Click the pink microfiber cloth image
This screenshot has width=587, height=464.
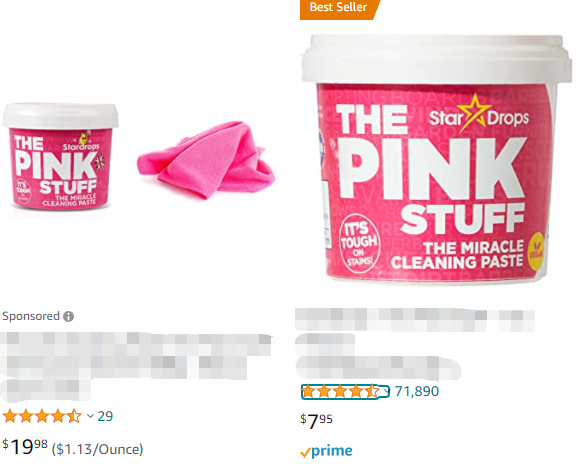coord(206,160)
